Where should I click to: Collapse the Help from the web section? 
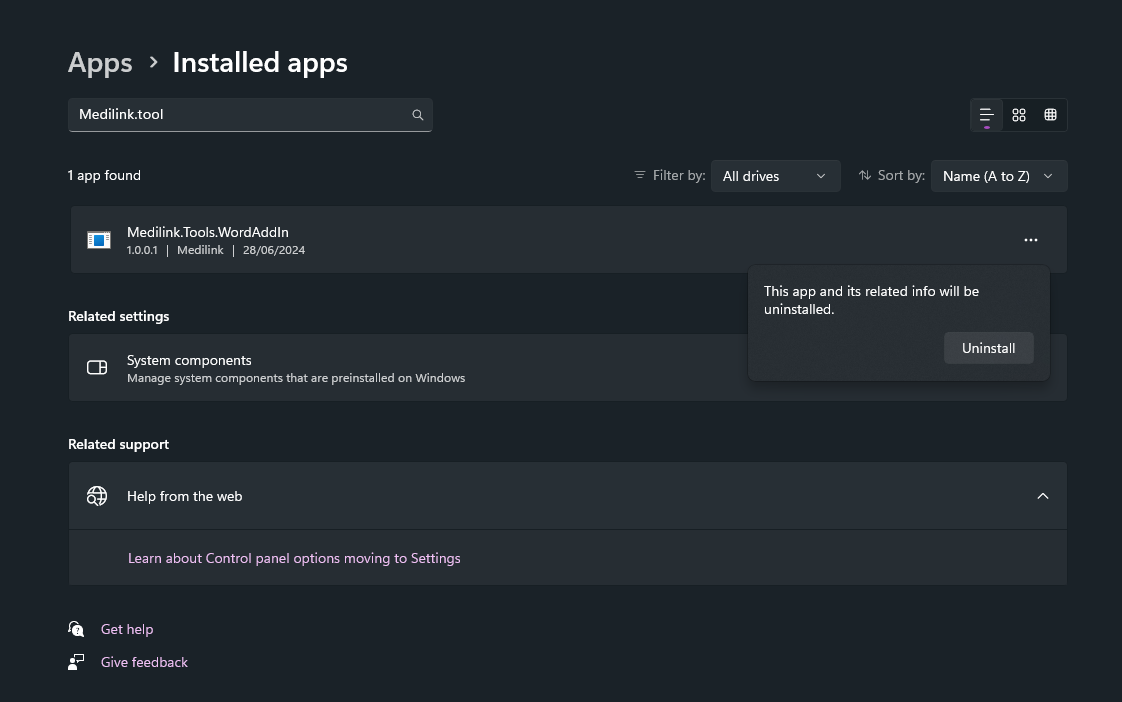[1043, 496]
